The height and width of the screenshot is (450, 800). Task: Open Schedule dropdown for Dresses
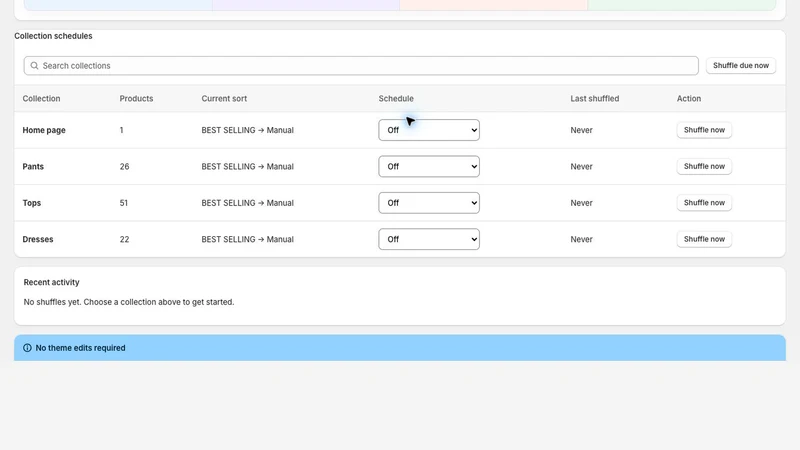coord(429,239)
